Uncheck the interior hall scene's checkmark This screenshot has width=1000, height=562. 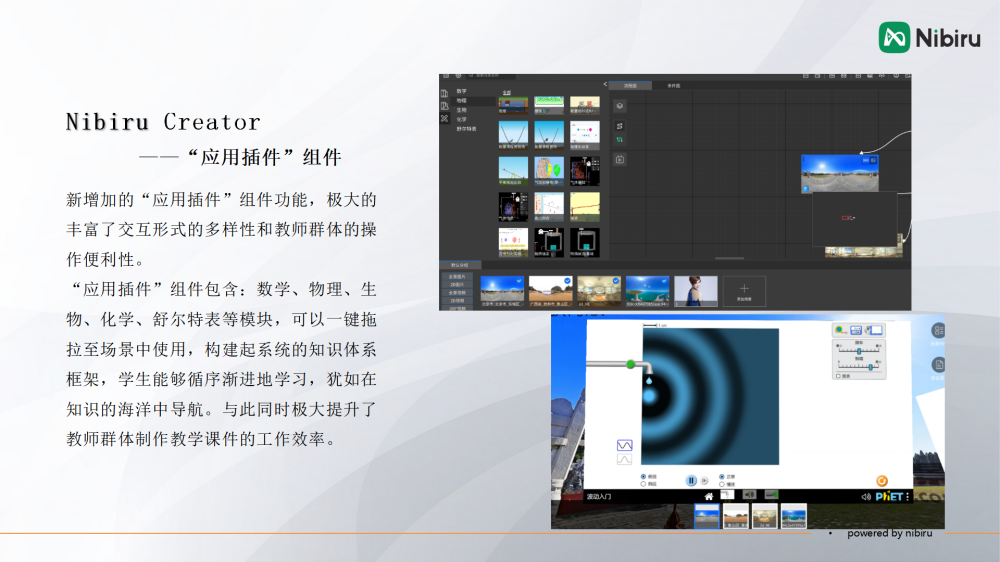pyautogui.click(x=615, y=281)
